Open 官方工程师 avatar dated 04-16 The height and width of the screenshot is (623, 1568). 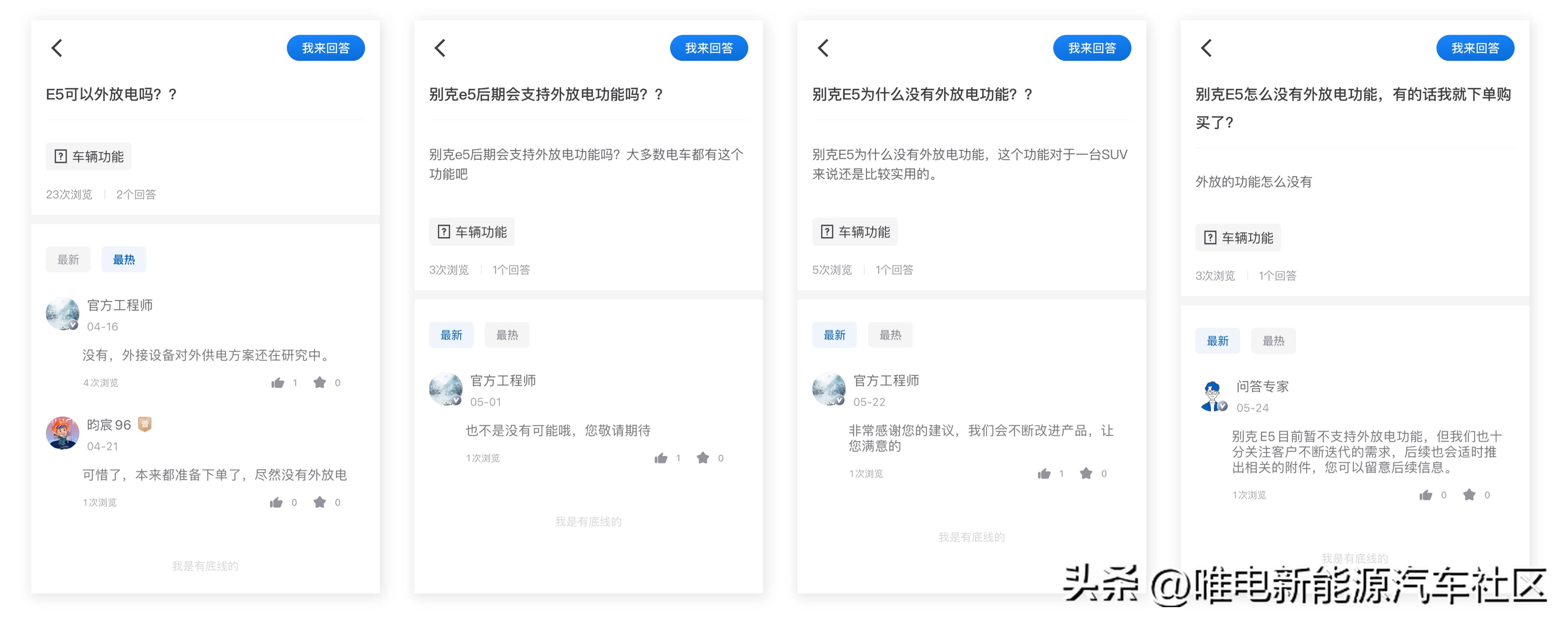click(x=63, y=314)
